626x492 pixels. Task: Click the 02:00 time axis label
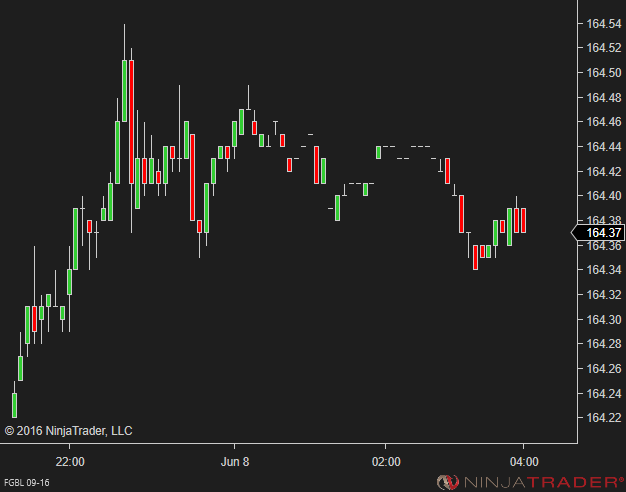click(x=386, y=462)
